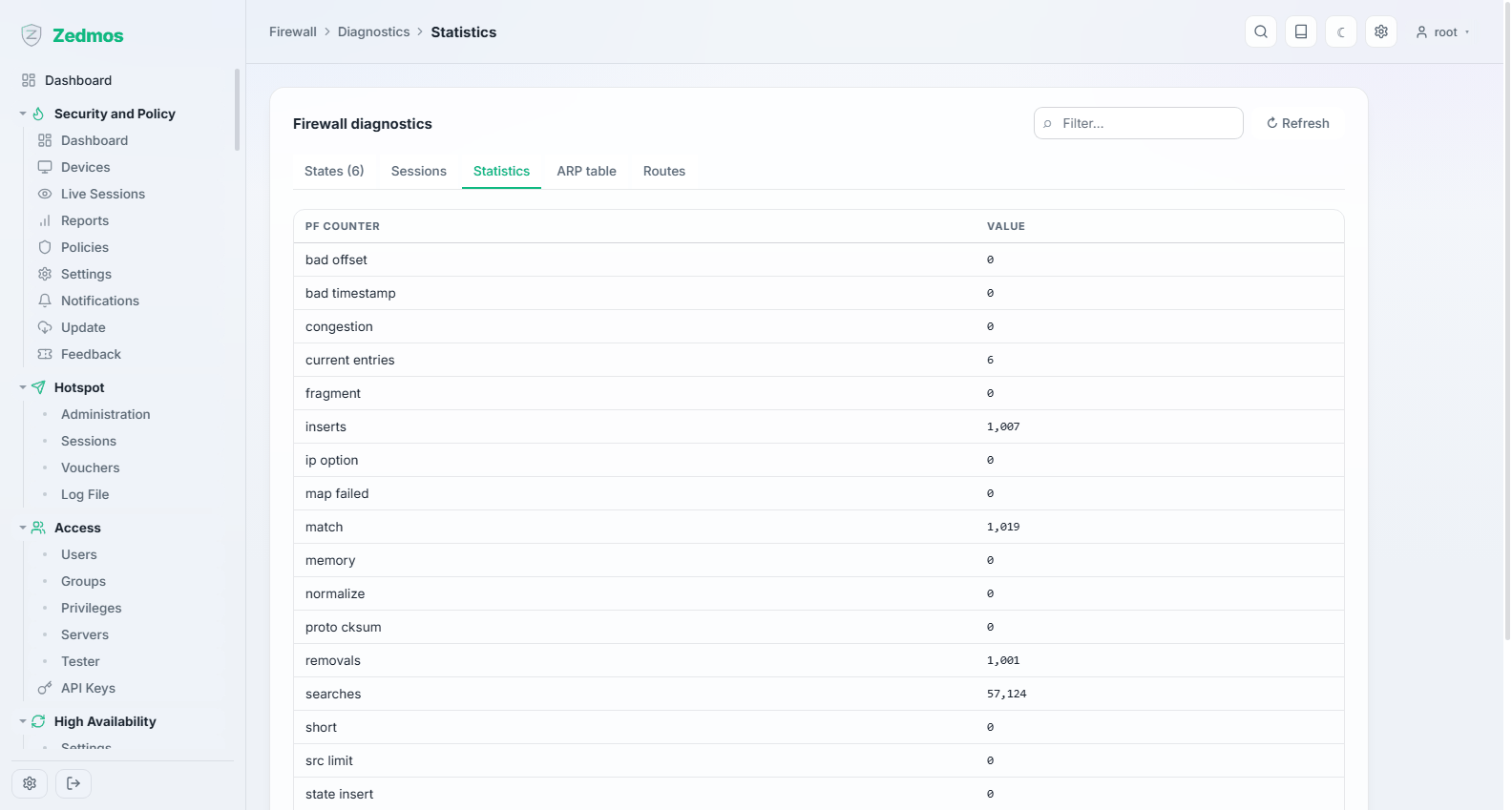Screen dimensions: 1512x810
Task: Open the root user menu
Action: (1442, 31)
